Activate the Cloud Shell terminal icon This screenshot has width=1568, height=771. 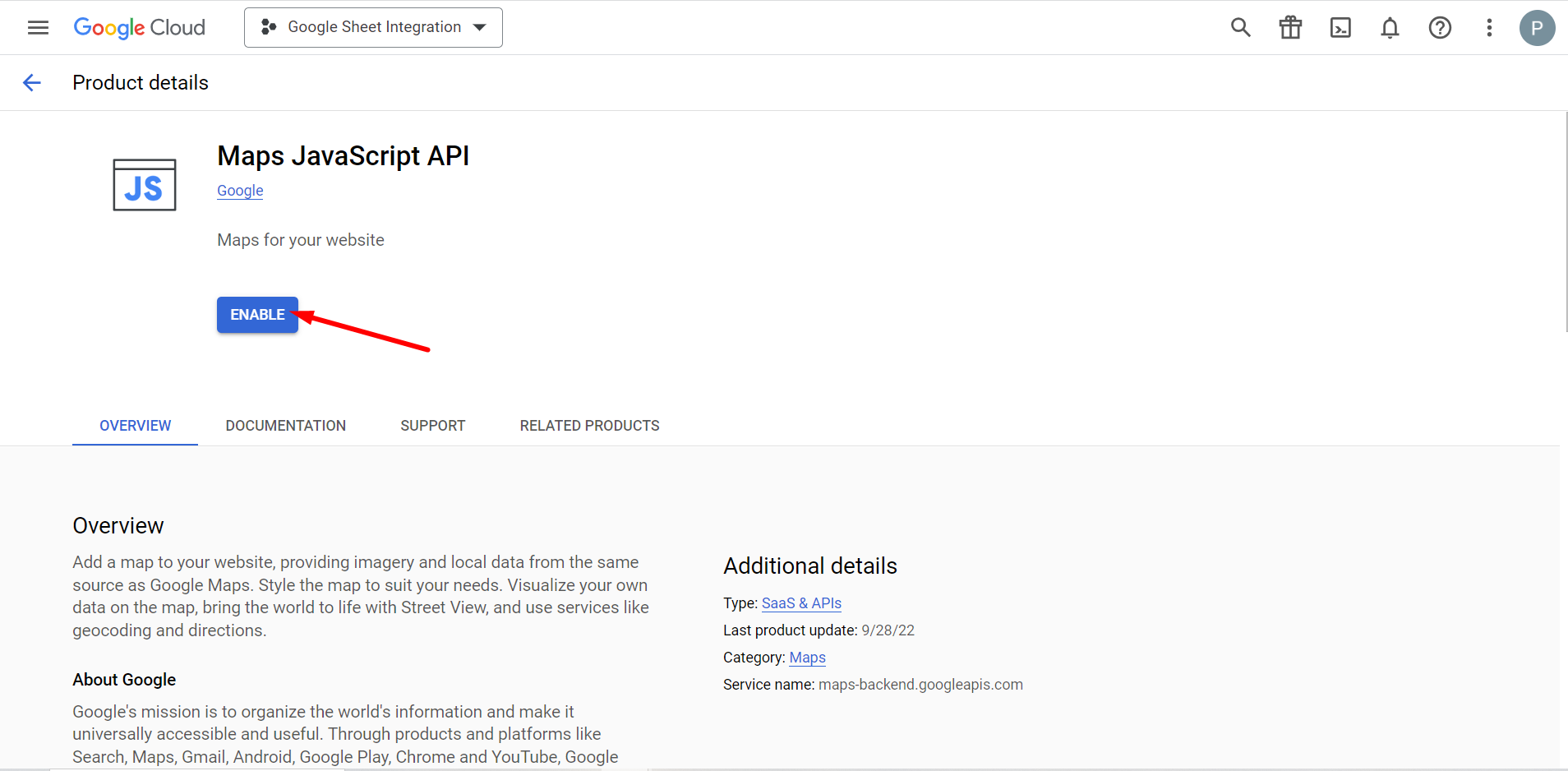pos(1340,27)
